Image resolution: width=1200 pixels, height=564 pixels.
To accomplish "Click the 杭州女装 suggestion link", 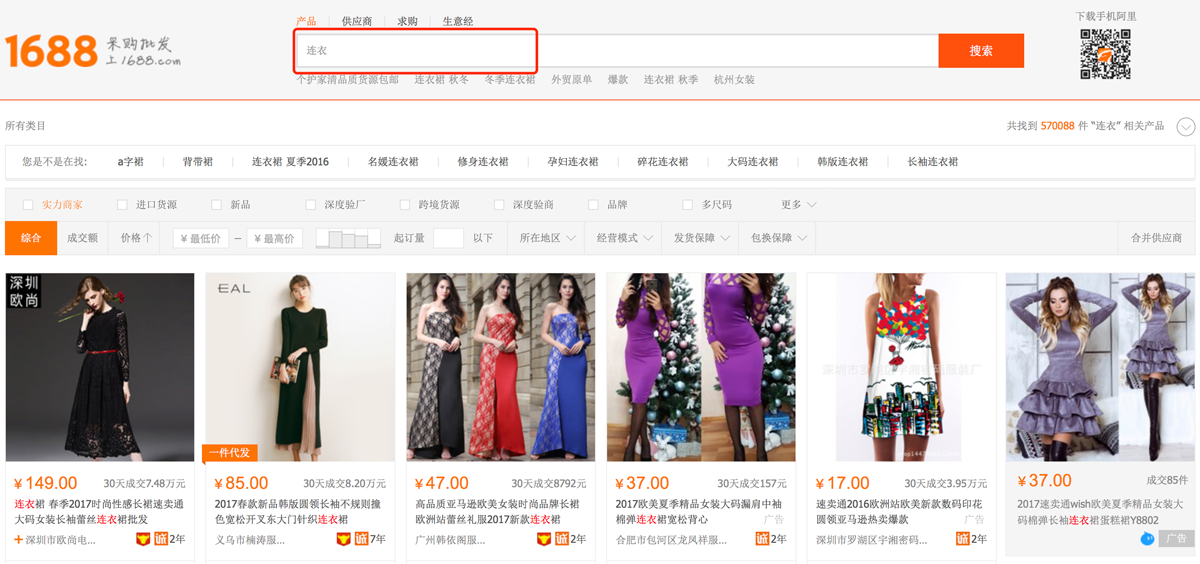I will tap(734, 80).
